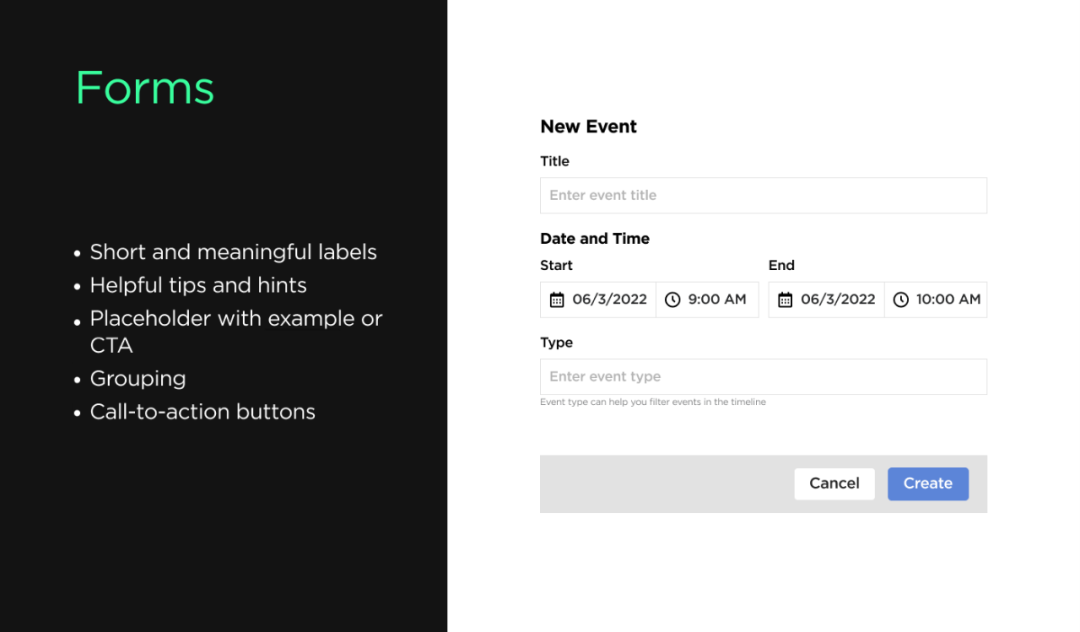This screenshot has width=1080, height=632.
Task: Click the green 'Forms' slide heading
Action: click(x=145, y=88)
